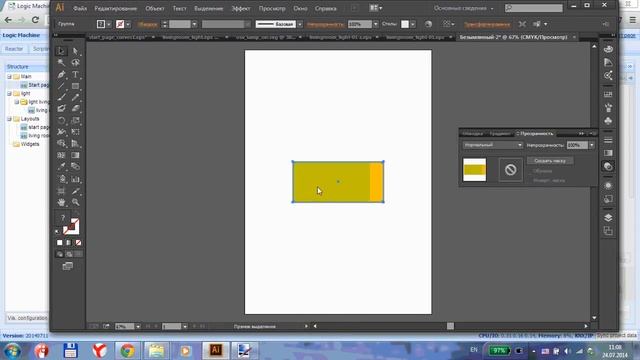Toggle the Invert Mask checkbox
This screenshot has width=640, height=360.
tap(531, 180)
